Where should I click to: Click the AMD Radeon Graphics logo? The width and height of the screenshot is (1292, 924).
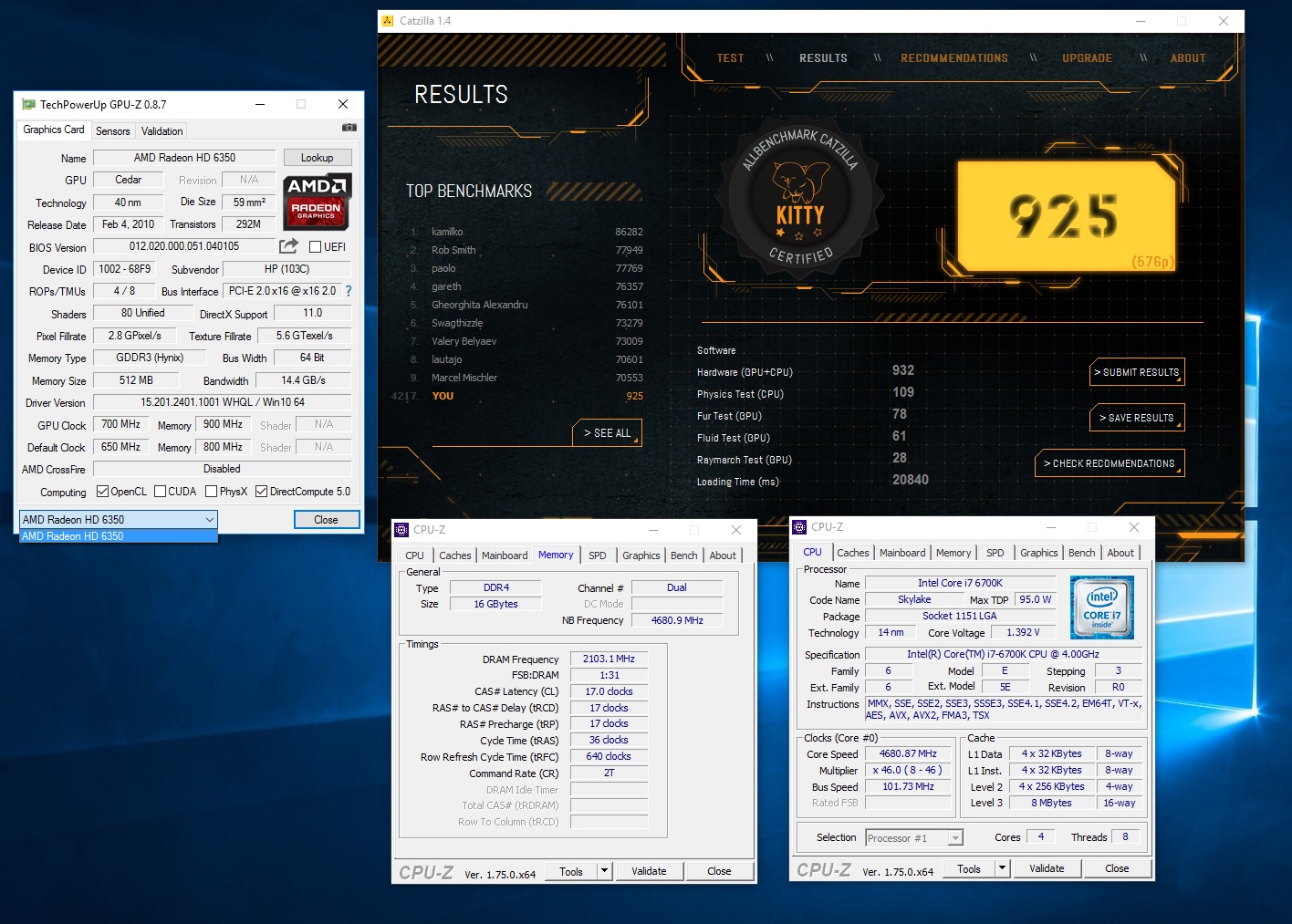[x=316, y=201]
